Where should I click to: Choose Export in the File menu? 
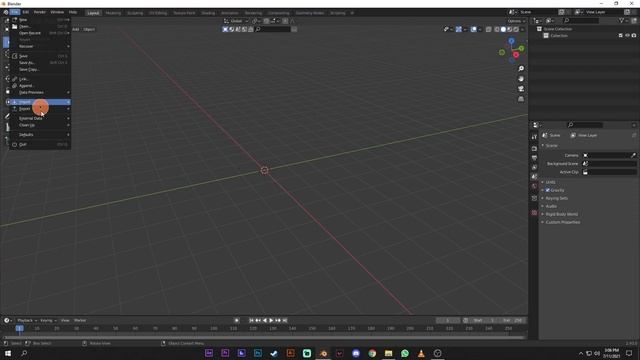point(40,109)
